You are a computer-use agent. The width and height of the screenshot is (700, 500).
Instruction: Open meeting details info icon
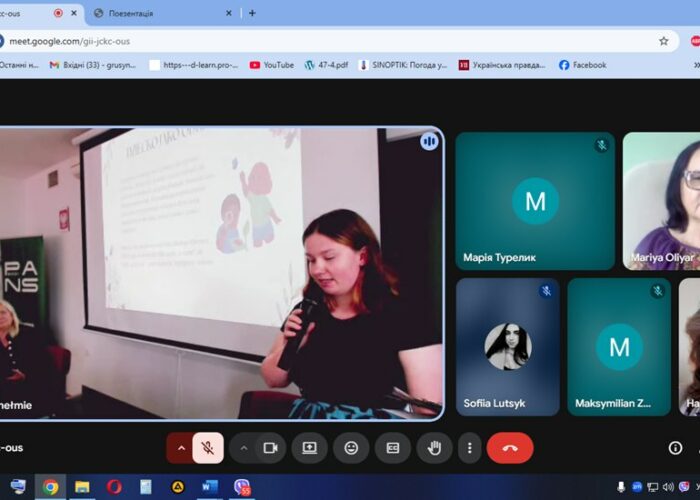coord(675,448)
